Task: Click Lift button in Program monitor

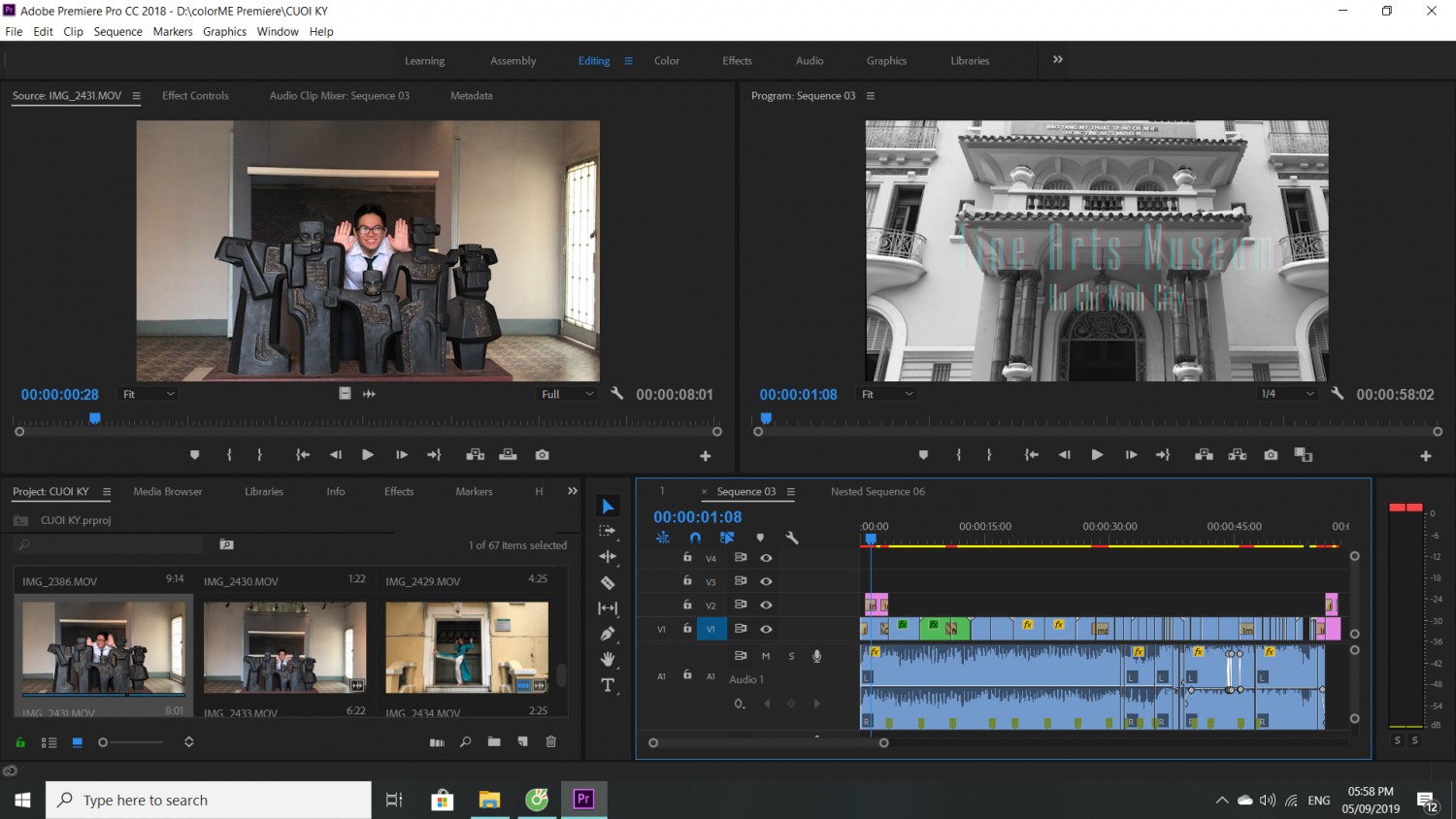Action: [x=1204, y=454]
